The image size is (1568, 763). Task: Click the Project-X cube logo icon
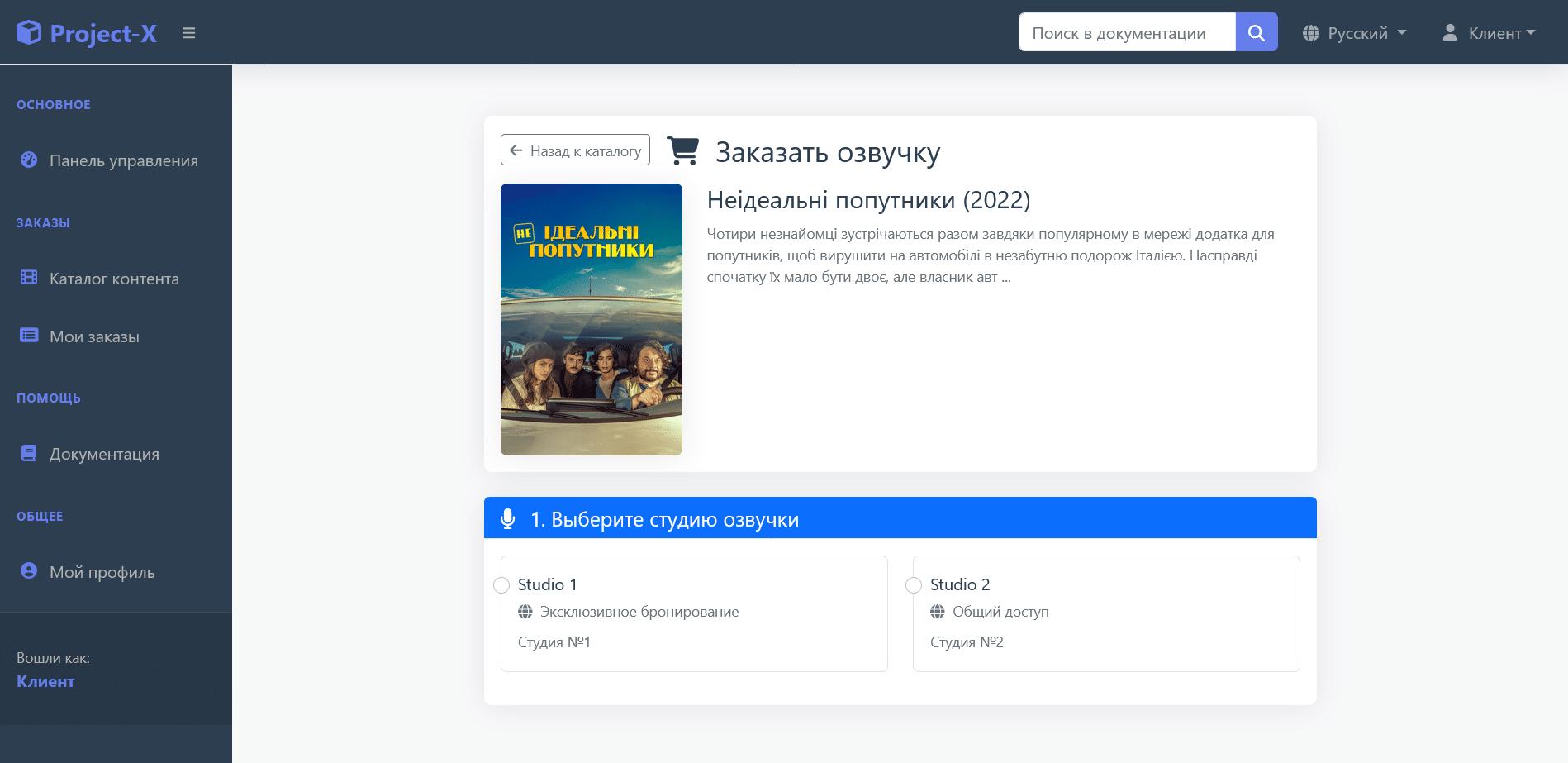click(29, 32)
